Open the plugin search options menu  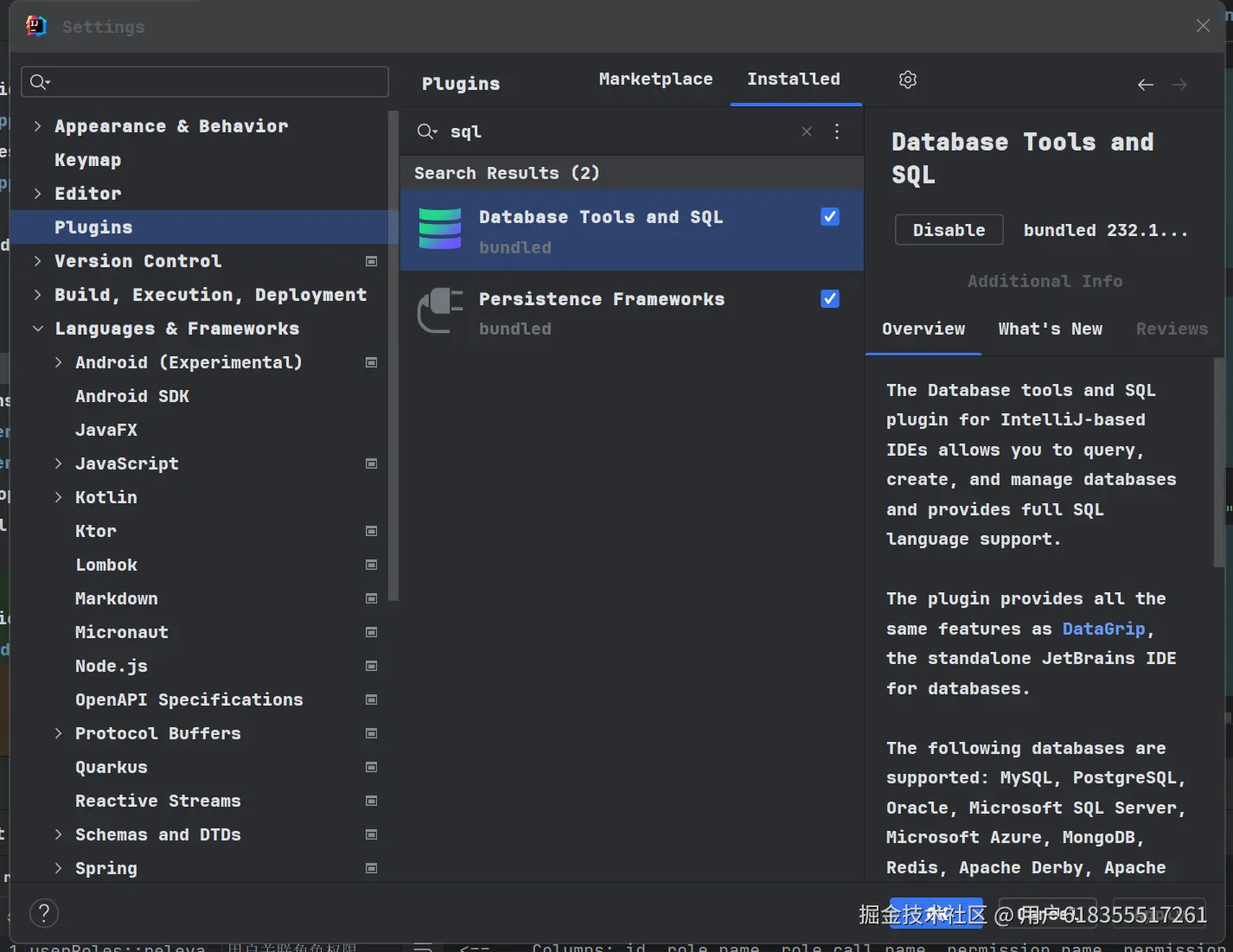click(x=837, y=131)
